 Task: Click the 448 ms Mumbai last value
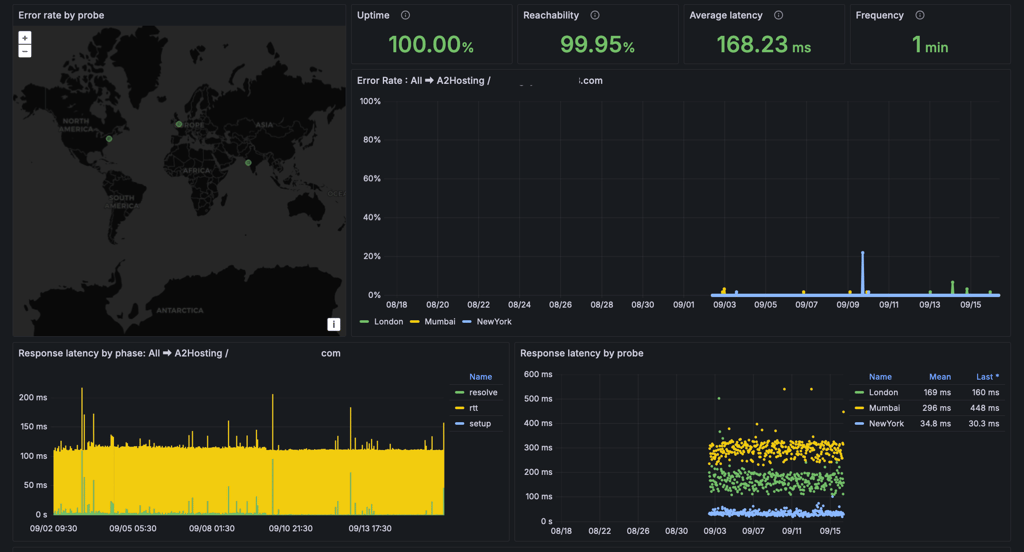click(985, 408)
